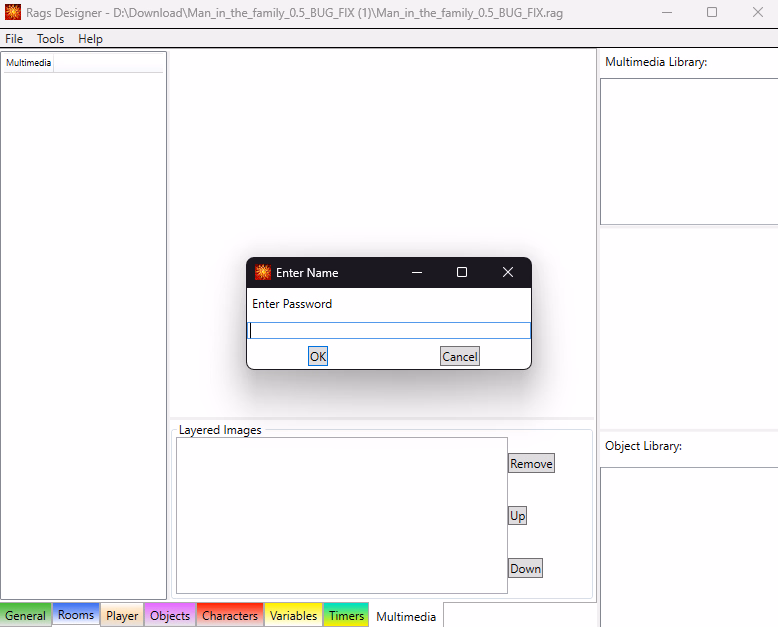Maximize the Rags Designer main window
The image size is (778, 627).
(712, 12)
